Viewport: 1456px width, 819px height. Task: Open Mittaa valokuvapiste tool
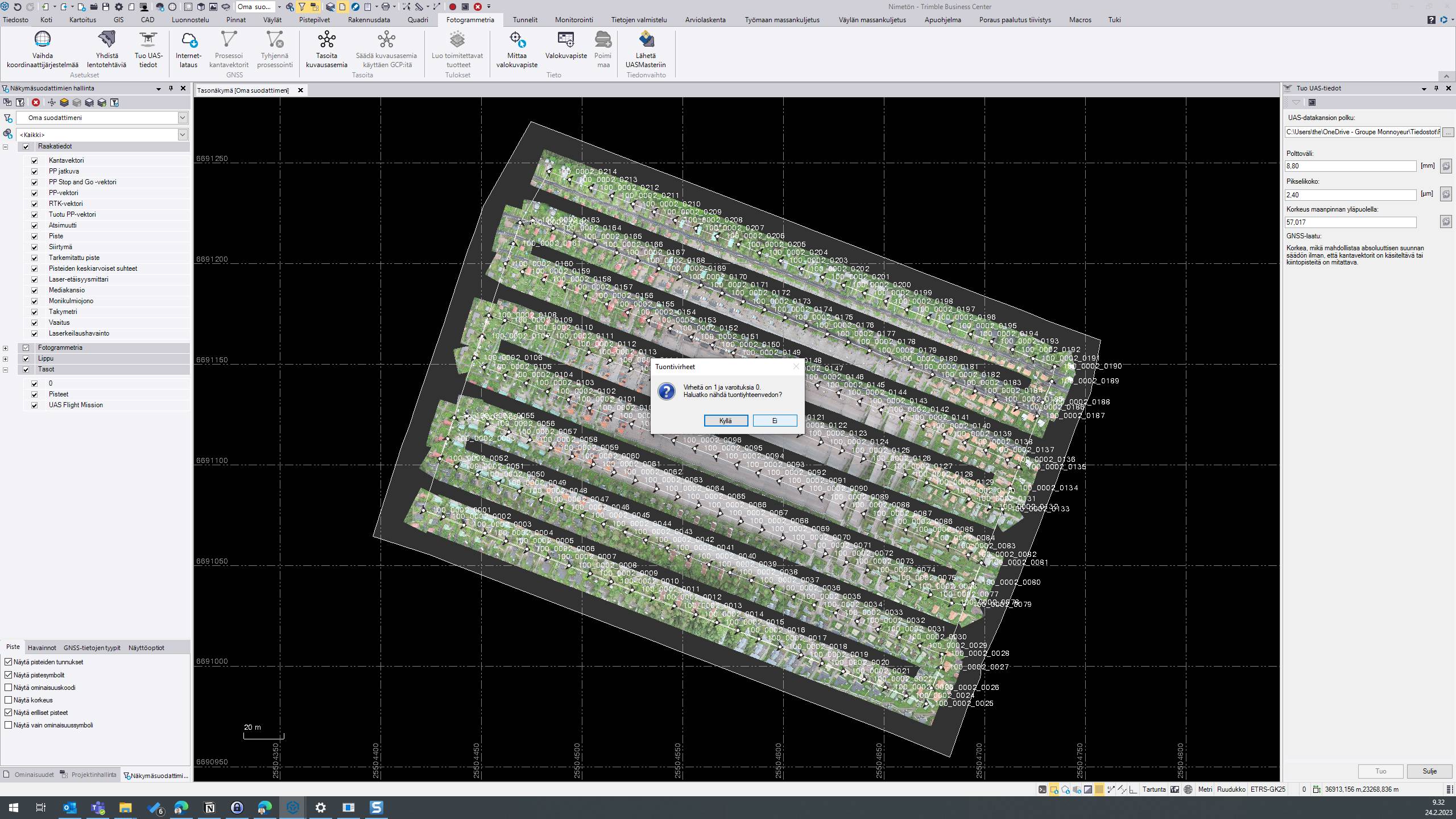pyautogui.click(x=516, y=49)
